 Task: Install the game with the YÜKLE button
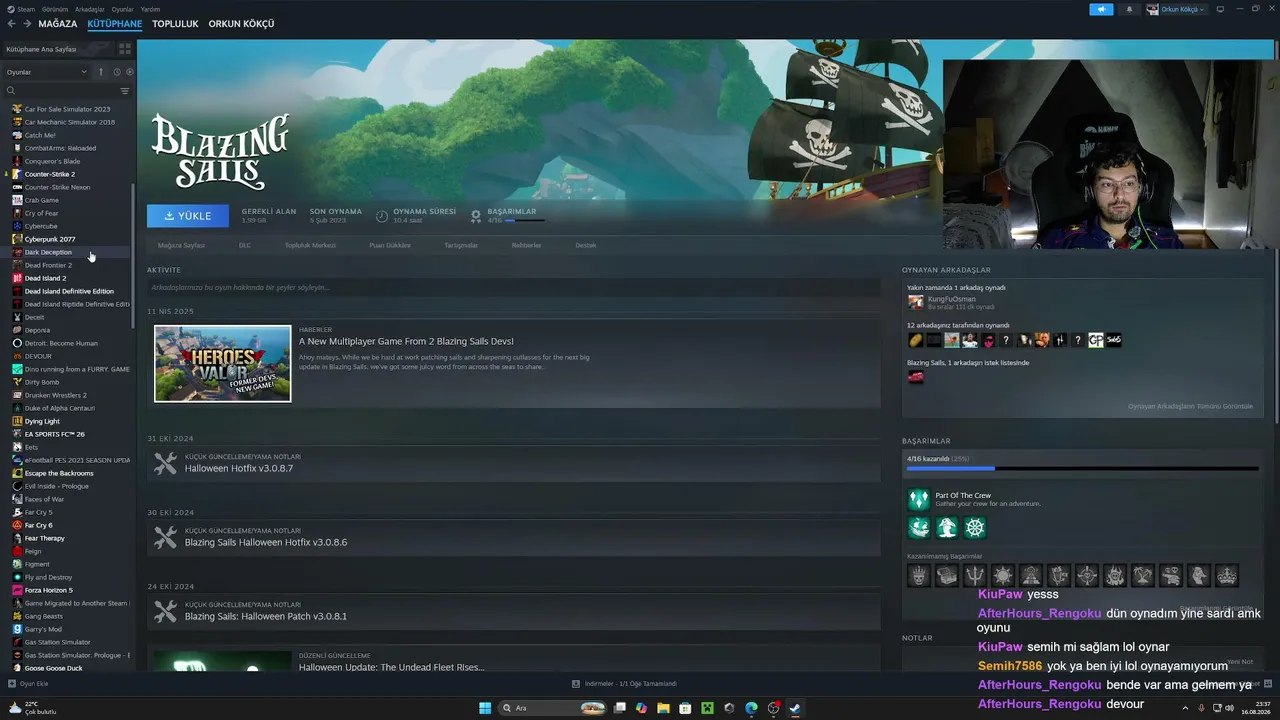pyautogui.click(x=188, y=216)
